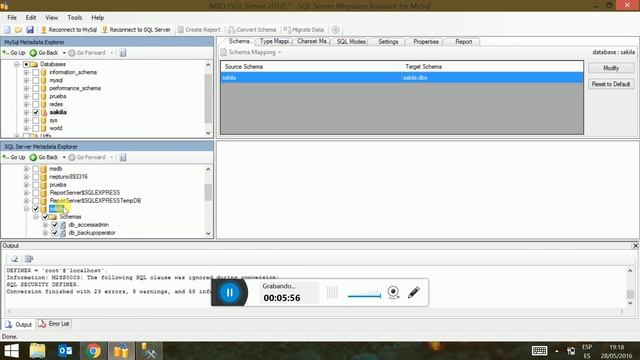Click Go Forward in MySql Metadata Explorer
The width and height of the screenshot is (640, 360).
pyautogui.click(x=87, y=53)
